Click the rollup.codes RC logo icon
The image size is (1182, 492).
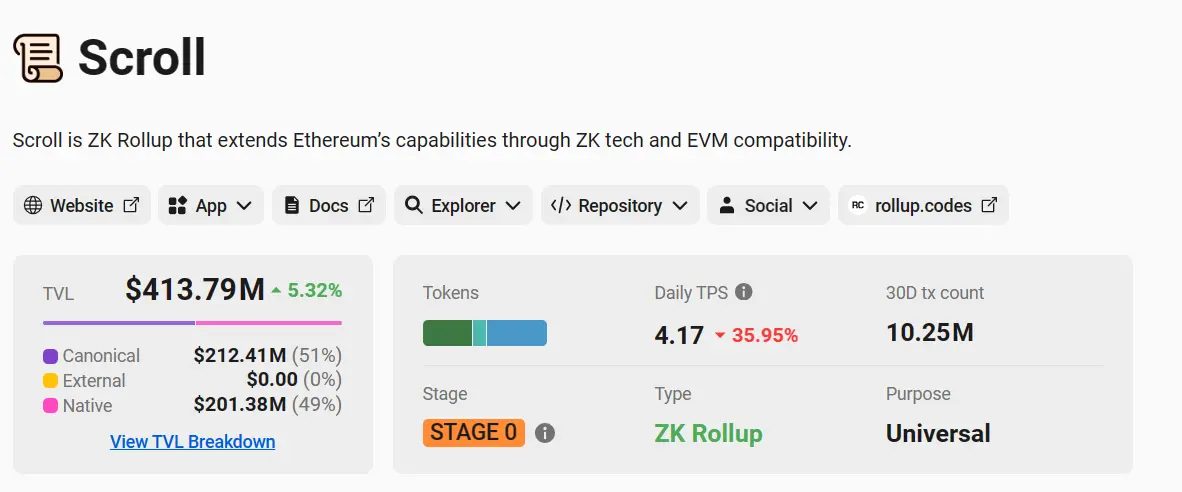click(x=858, y=206)
